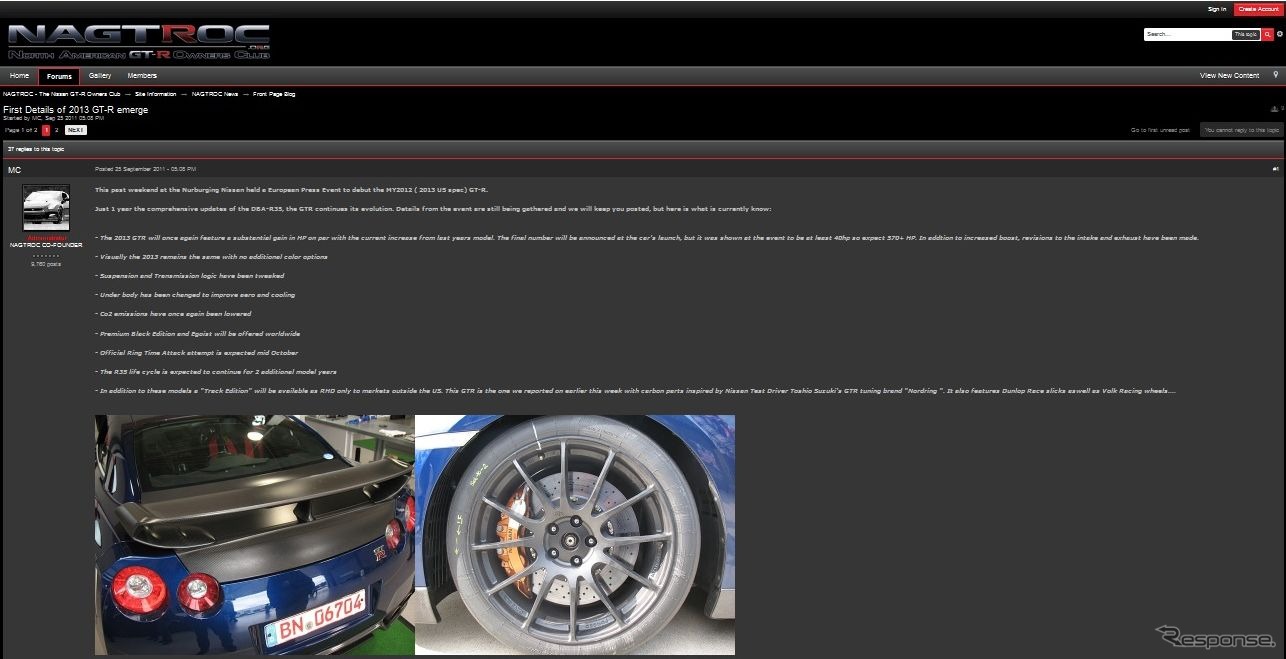
Task: Click the post number #1 permalink
Action: [x=1276, y=169]
